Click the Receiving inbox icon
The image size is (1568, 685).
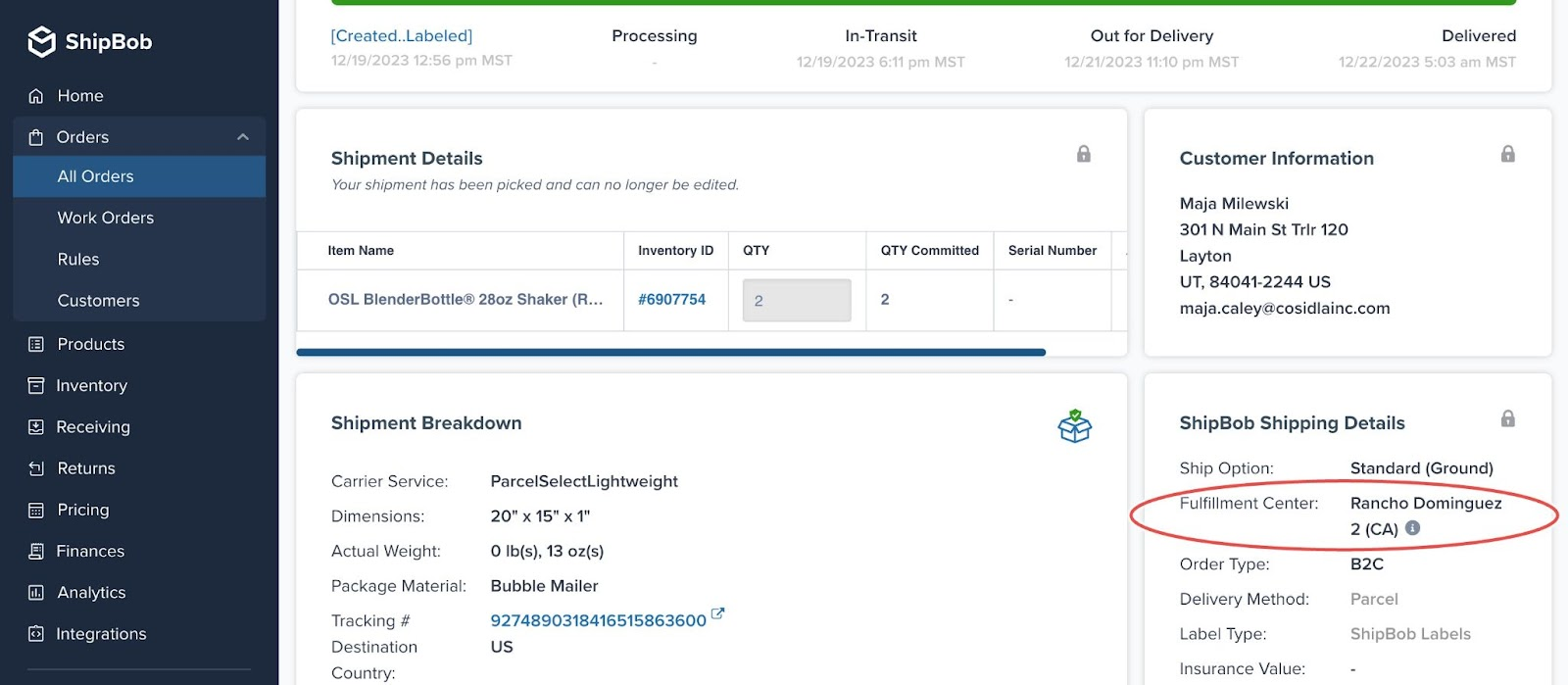click(36, 427)
